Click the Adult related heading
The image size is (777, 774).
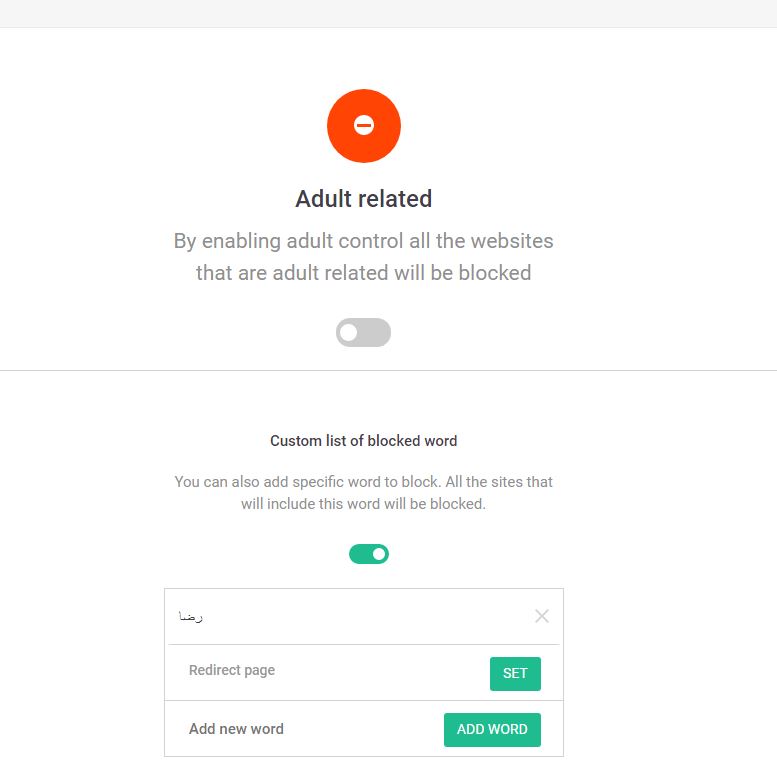point(363,199)
